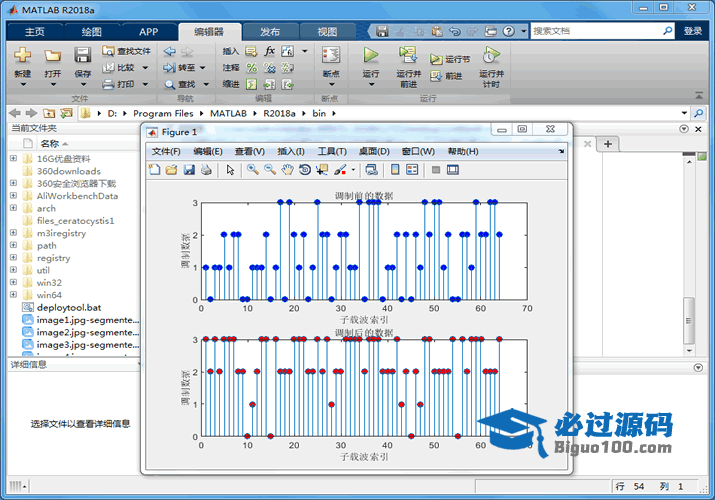Click the green Run (运行) icon
Image resolution: width=715 pixels, height=500 pixels.
(x=371, y=55)
